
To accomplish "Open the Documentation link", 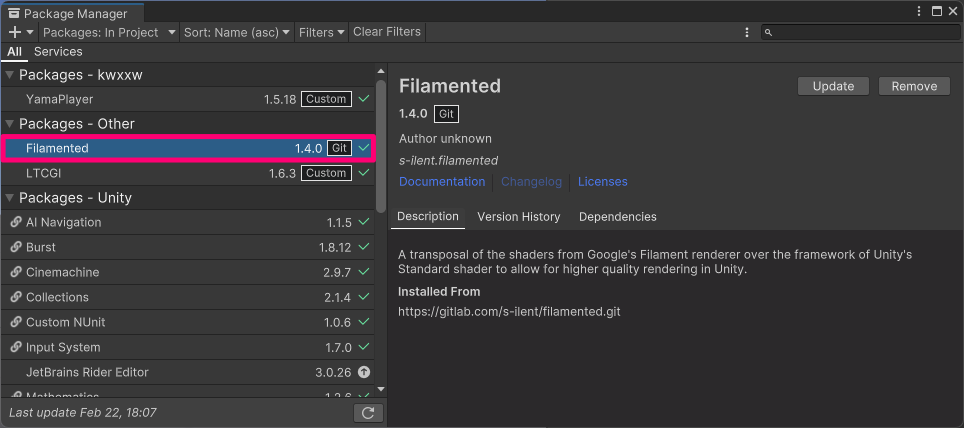I will tap(442, 181).
